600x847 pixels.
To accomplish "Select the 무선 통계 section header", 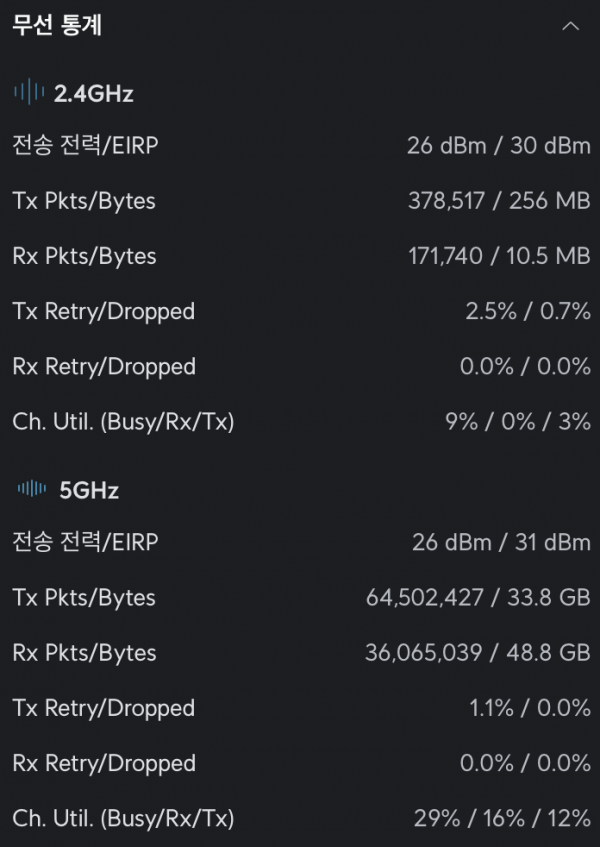I will pyautogui.click(x=57, y=26).
